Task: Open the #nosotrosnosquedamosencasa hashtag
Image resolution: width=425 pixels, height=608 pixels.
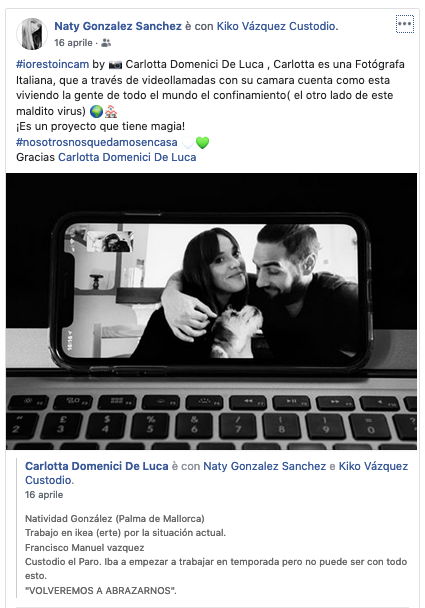Action: tap(97, 142)
